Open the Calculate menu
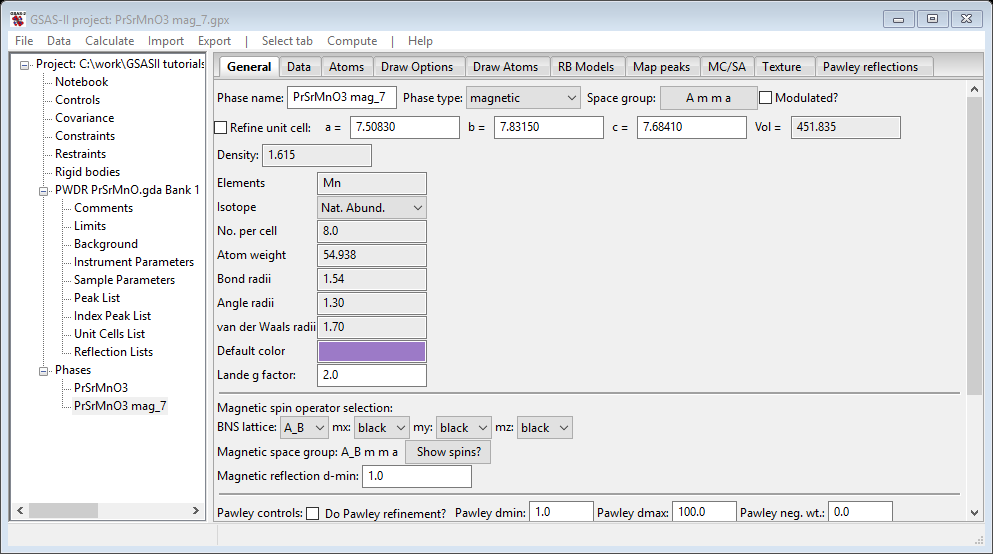Image resolution: width=993 pixels, height=554 pixels. click(110, 41)
